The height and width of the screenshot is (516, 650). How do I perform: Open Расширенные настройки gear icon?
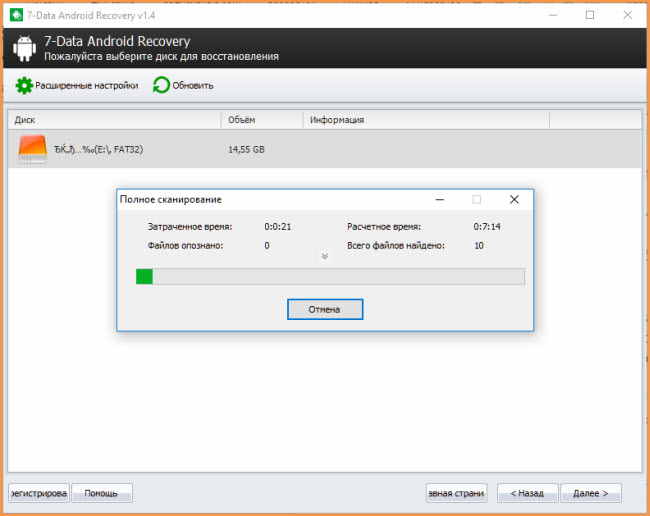coord(24,85)
